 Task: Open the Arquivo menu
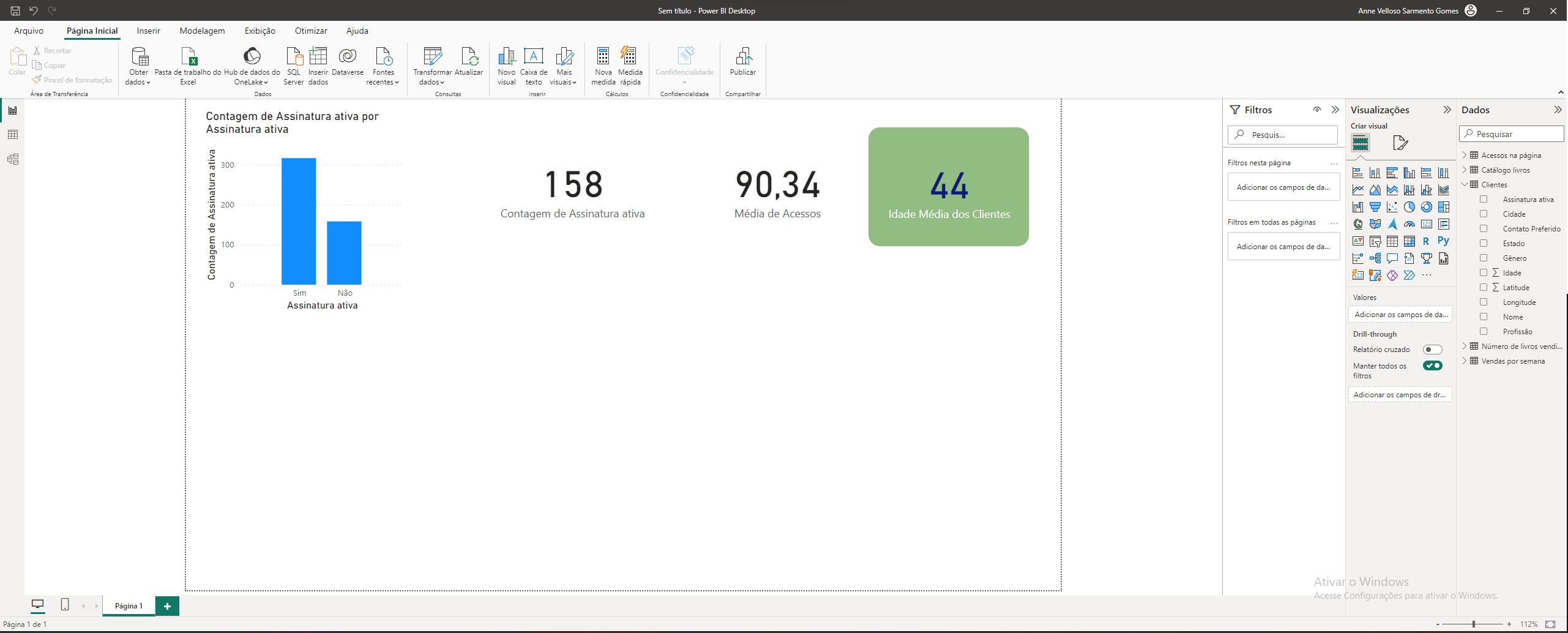(x=29, y=31)
